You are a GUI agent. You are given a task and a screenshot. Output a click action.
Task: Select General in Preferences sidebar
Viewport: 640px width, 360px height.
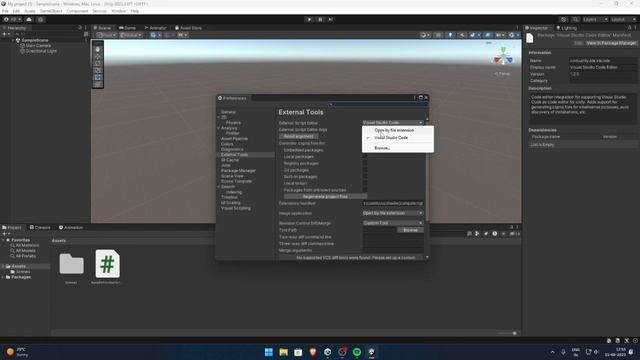point(228,112)
